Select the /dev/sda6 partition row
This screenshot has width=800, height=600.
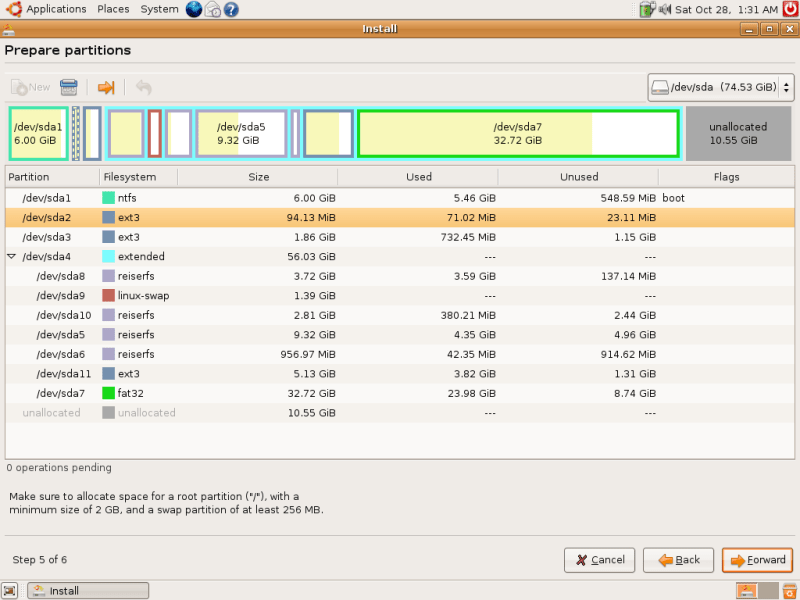pos(400,354)
